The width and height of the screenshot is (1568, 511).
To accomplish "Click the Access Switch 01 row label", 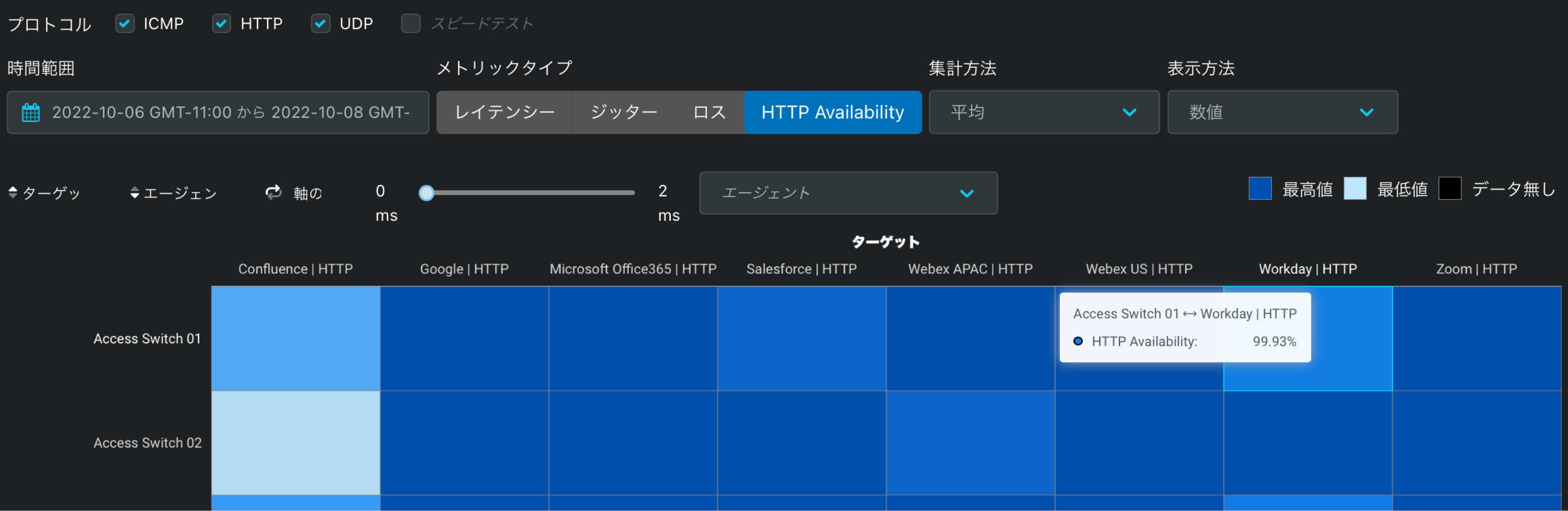I will point(147,339).
